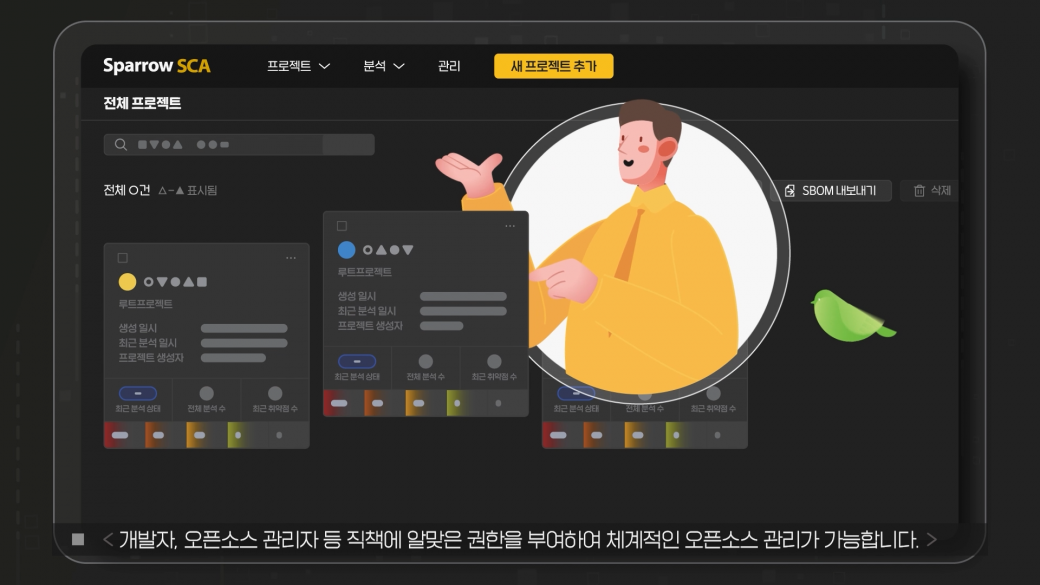Click the next arrow after the subtitle
The image size is (1040, 585).
coord(931,540)
